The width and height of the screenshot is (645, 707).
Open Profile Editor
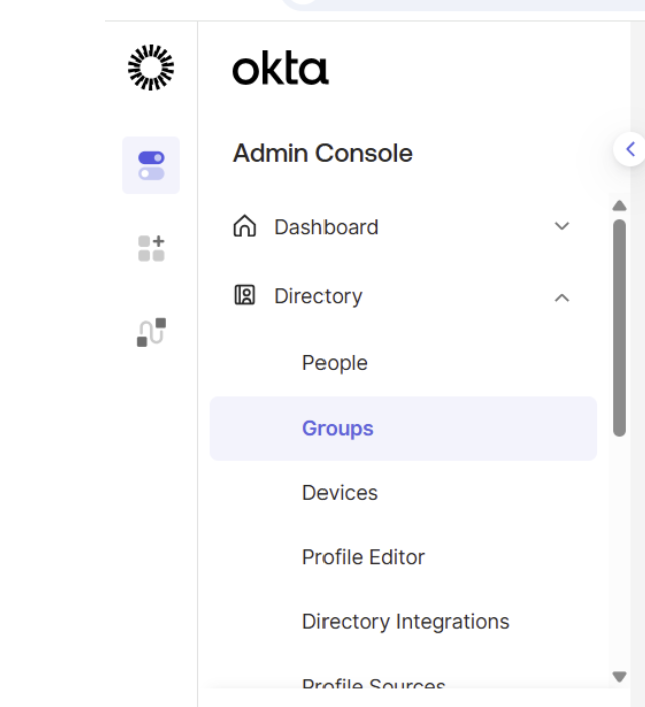[x=363, y=557]
